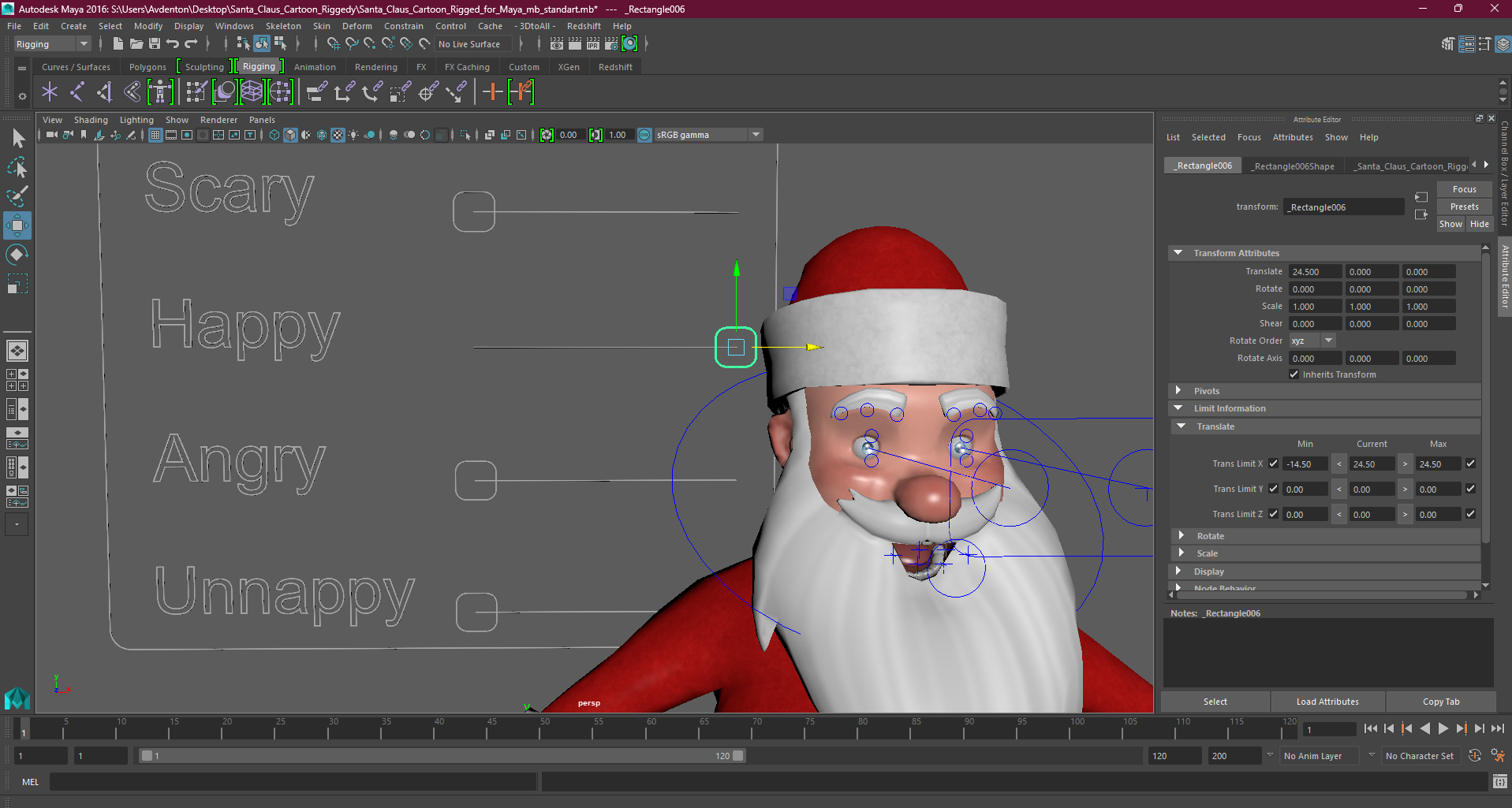Open the Constrain menu
Image resolution: width=1512 pixels, height=808 pixels.
(x=404, y=26)
